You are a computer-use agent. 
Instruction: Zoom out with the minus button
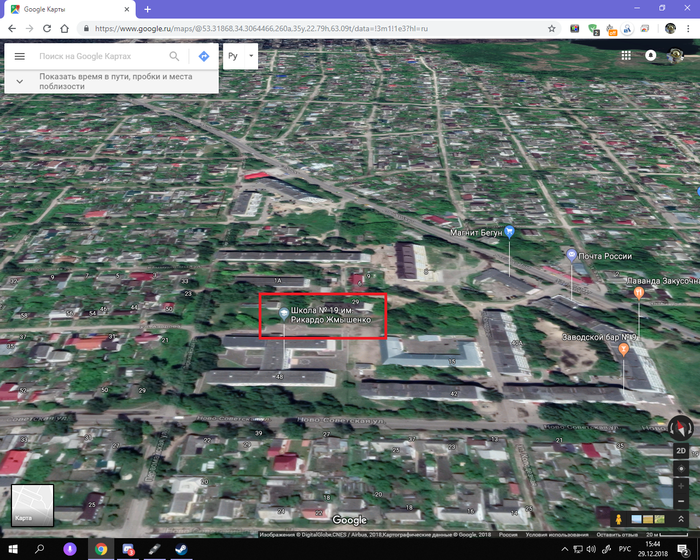pyautogui.click(x=680, y=503)
